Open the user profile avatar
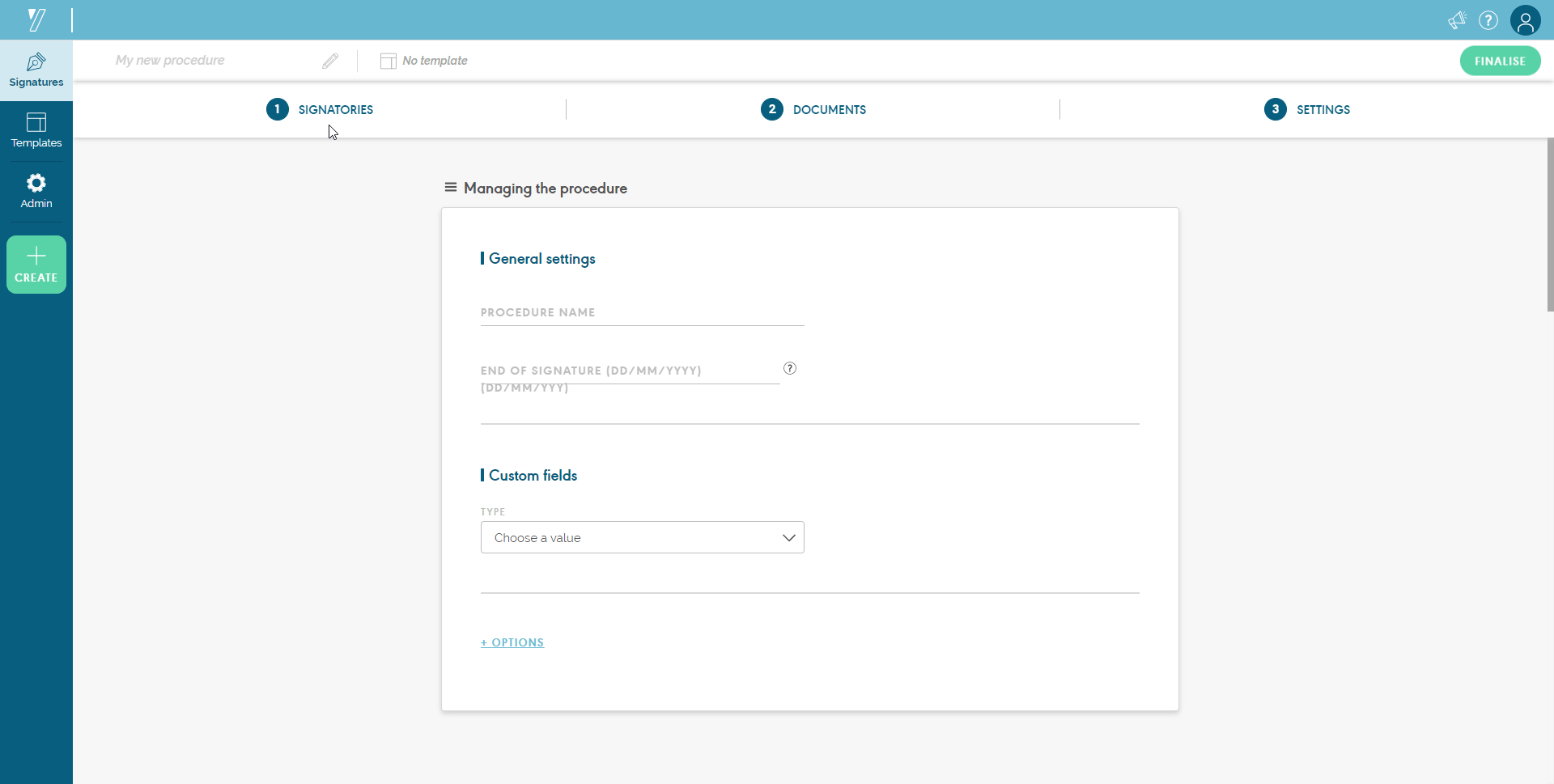1554x784 pixels. pyautogui.click(x=1526, y=20)
